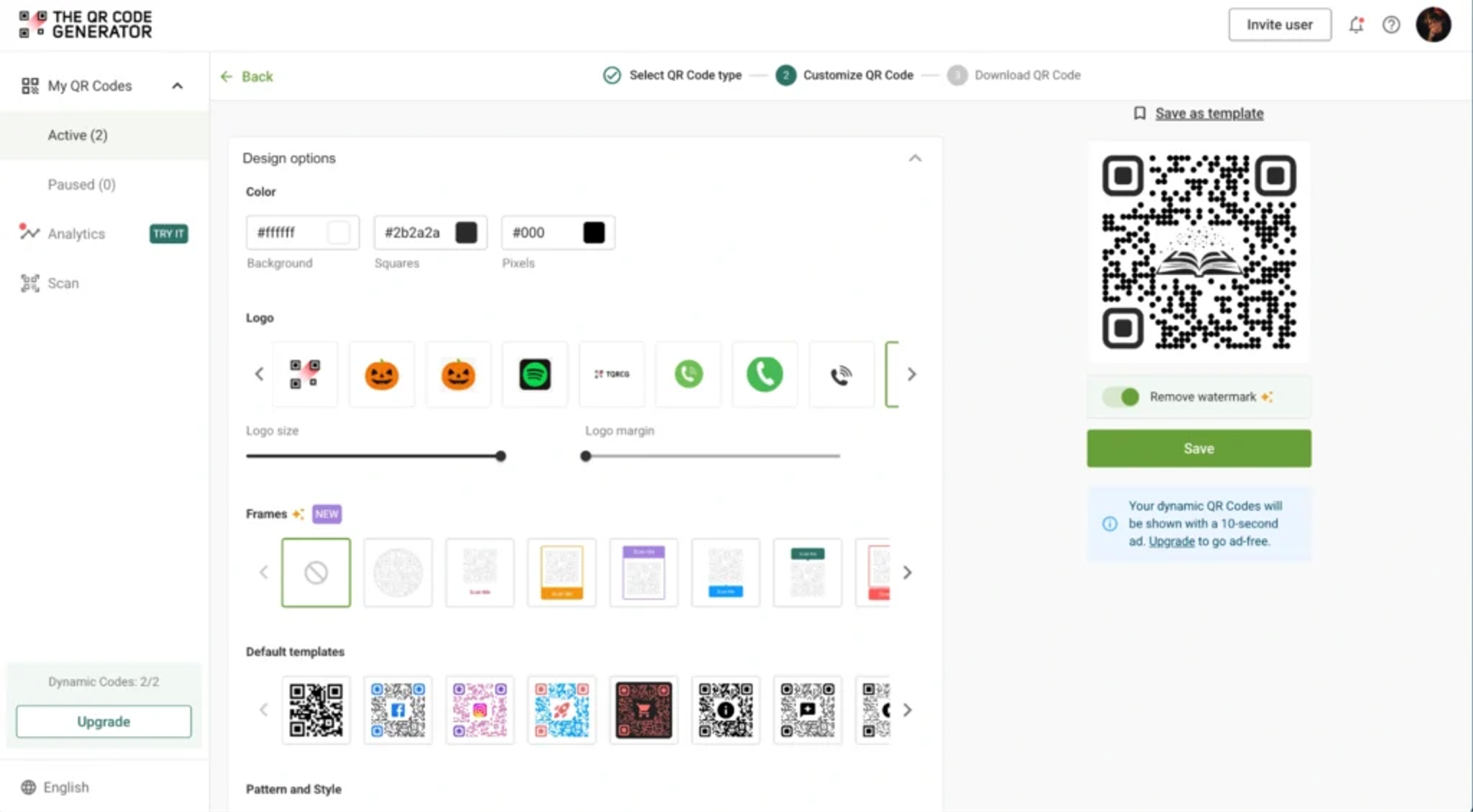Select the TQRCG text logo option
Screen dimensions: 1473x812
[x=611, y=374]
